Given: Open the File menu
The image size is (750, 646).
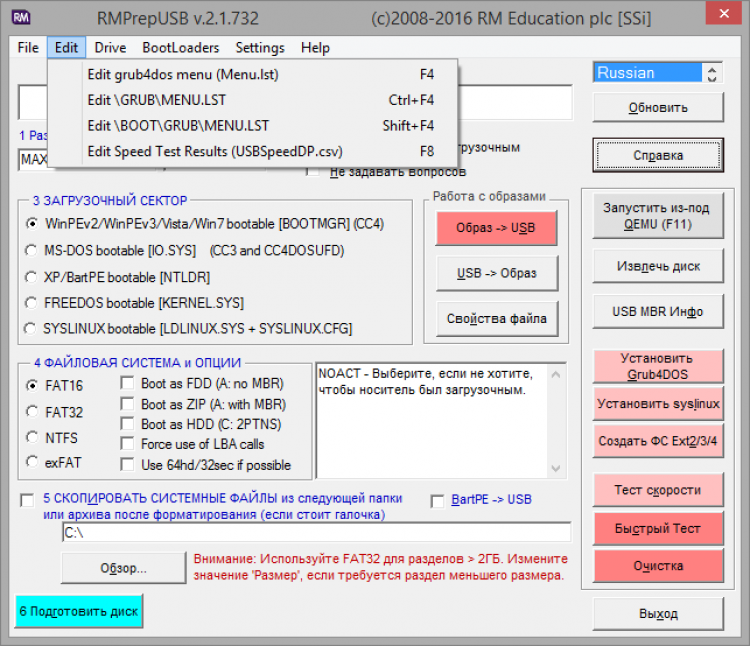Looking at the screenshot, I should pos(28,48).
